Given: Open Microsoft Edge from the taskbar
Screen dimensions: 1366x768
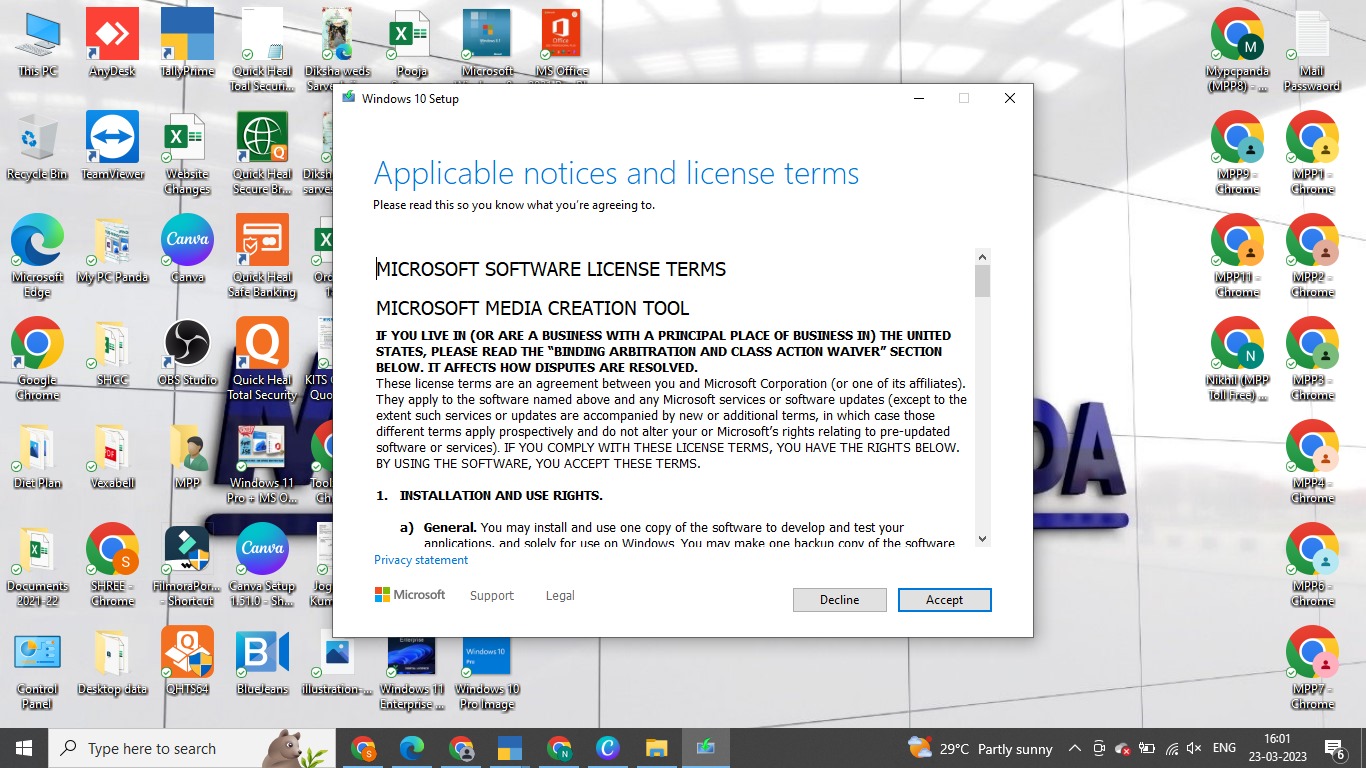Looking at the screenshot, I should click(412, 748).
